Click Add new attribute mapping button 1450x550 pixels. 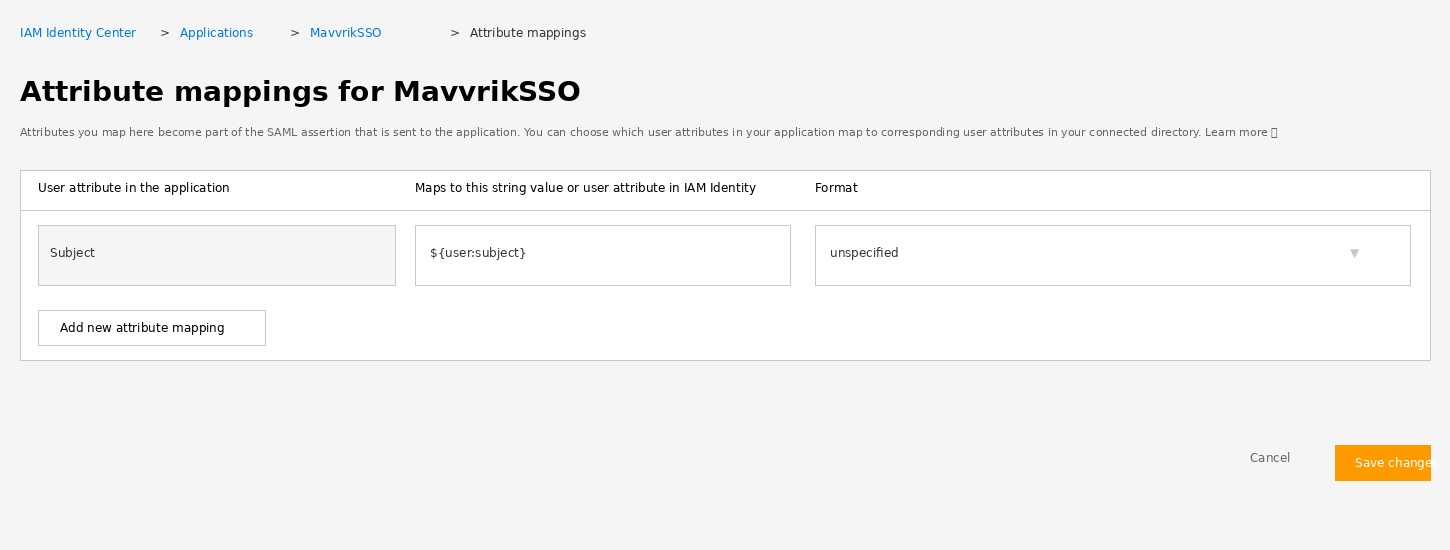152,328
